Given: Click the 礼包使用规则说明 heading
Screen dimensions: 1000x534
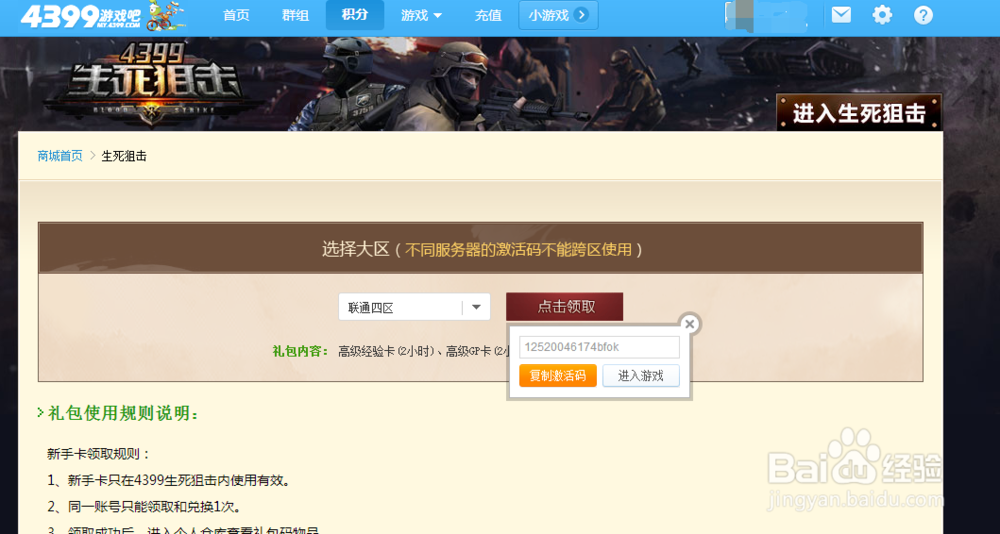Looking at the screenshot, I should pos(123,413).
